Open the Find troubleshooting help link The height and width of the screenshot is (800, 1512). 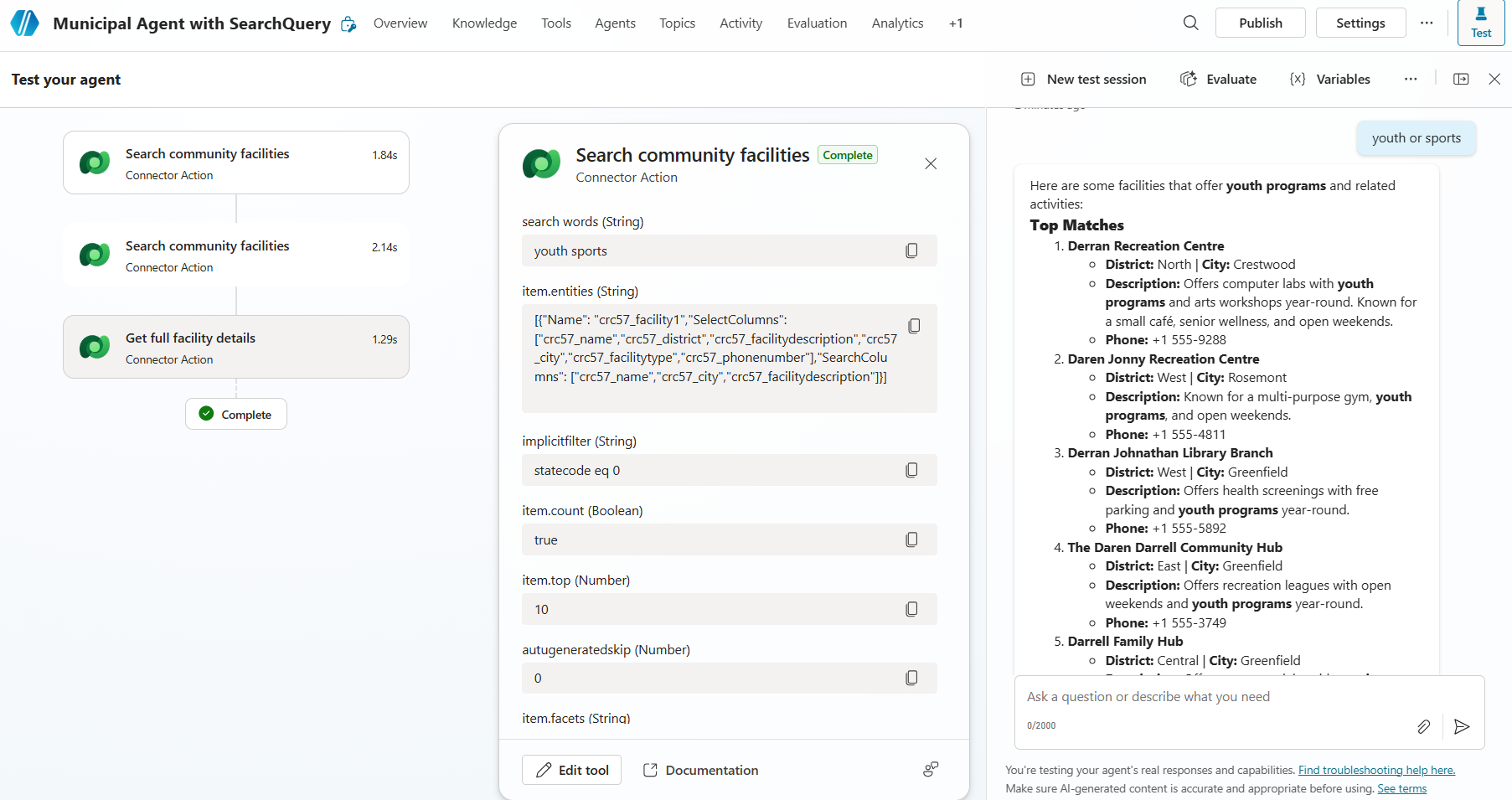(x=1376, y=770)
